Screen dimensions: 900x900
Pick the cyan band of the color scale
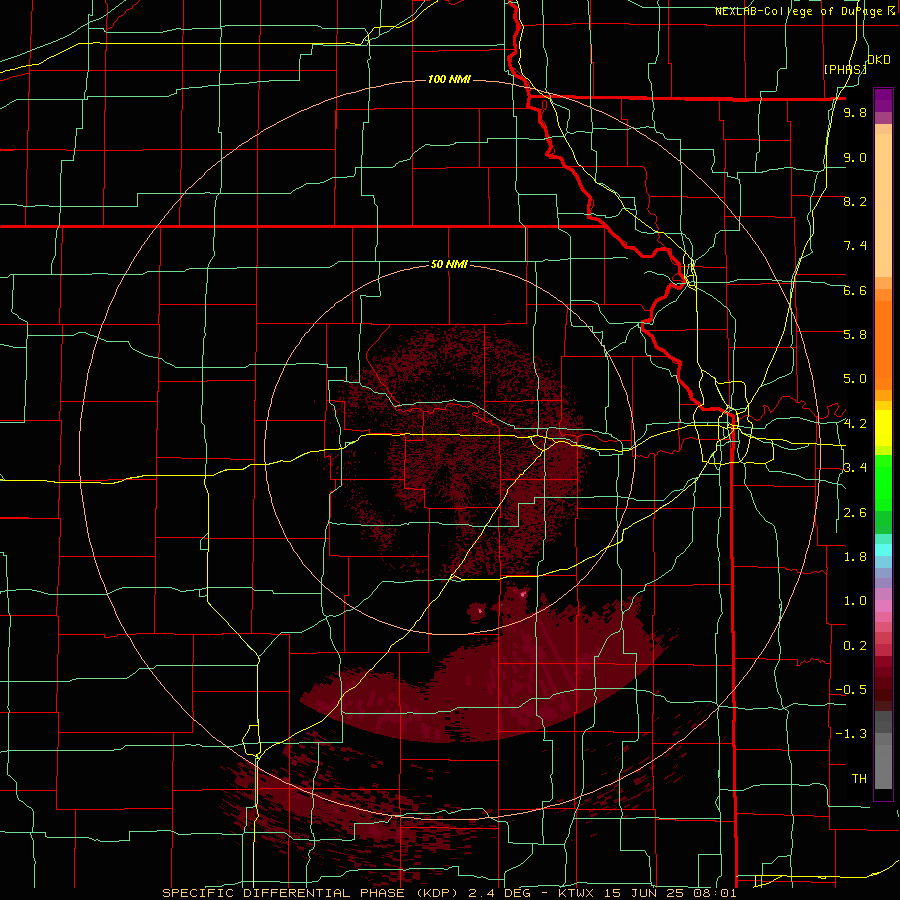pos(883,549)
